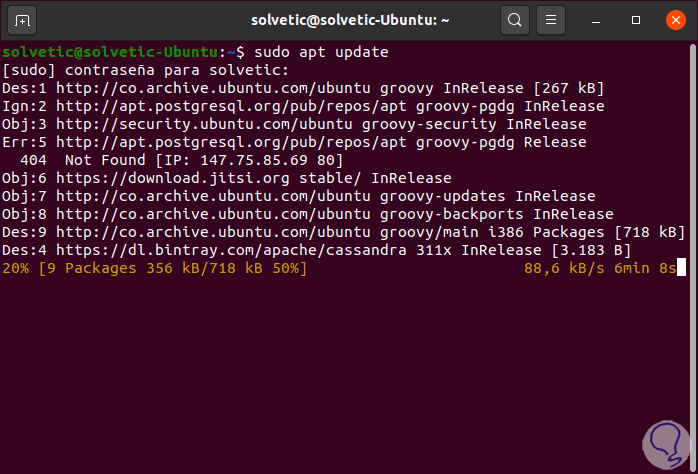Click the blinking terminal cursor block
Screen dimensions: 698x474
[x=681, y=268]
